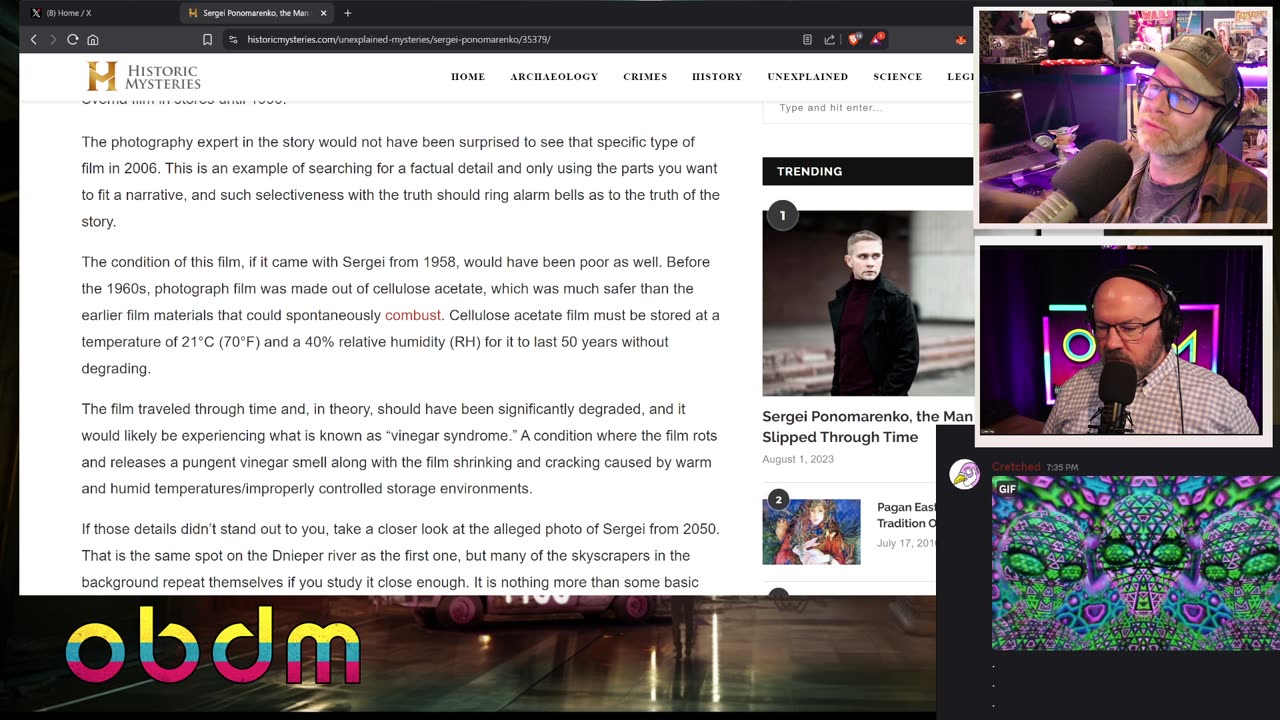Click the 'August 1, 2023' date
The width and height of the screenshot is (1280, 720).
tap(798, 459)
